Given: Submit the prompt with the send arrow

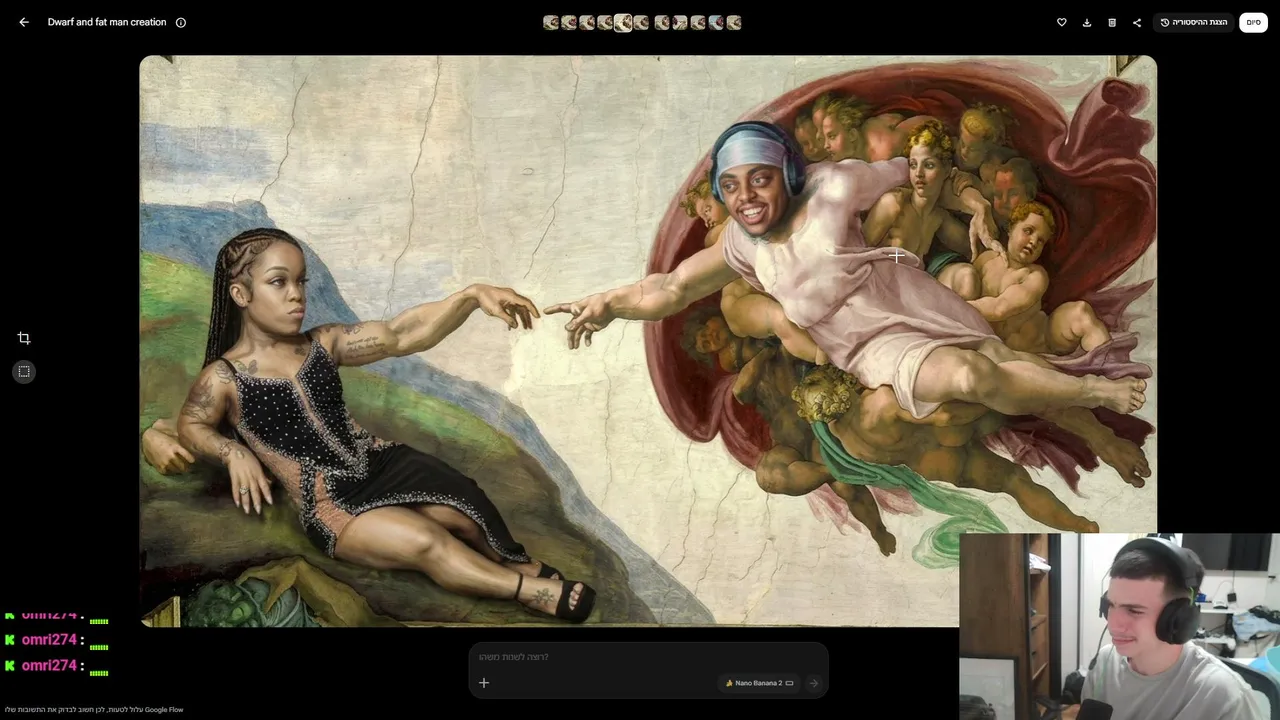Looking at the screenshot, I should click(x=813, y=683).
